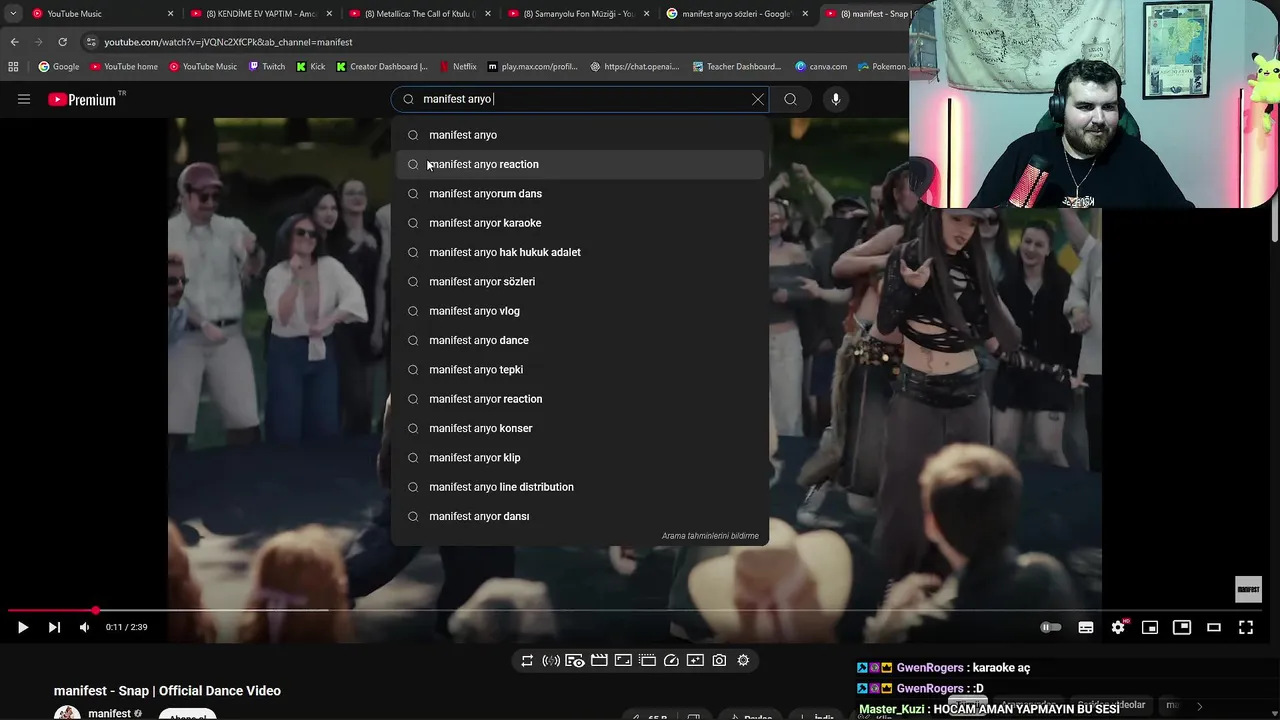1280x720 pixels.
Task: Switch to theater mode
Action: [1214, 627]
